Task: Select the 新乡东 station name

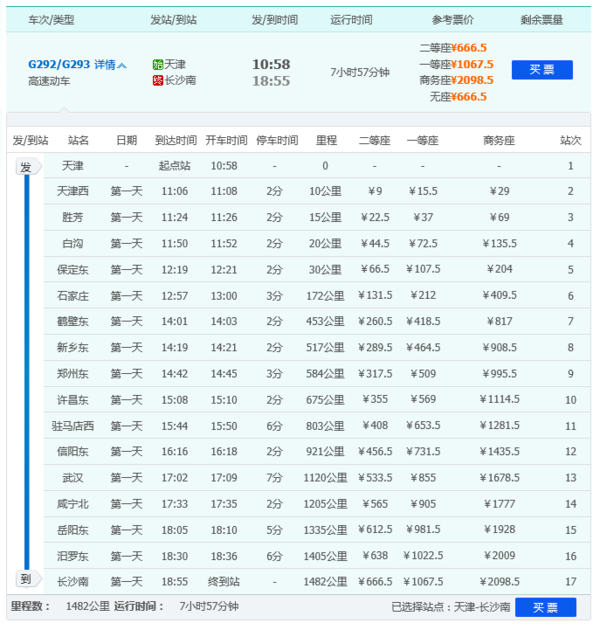Action: [73, 348]
